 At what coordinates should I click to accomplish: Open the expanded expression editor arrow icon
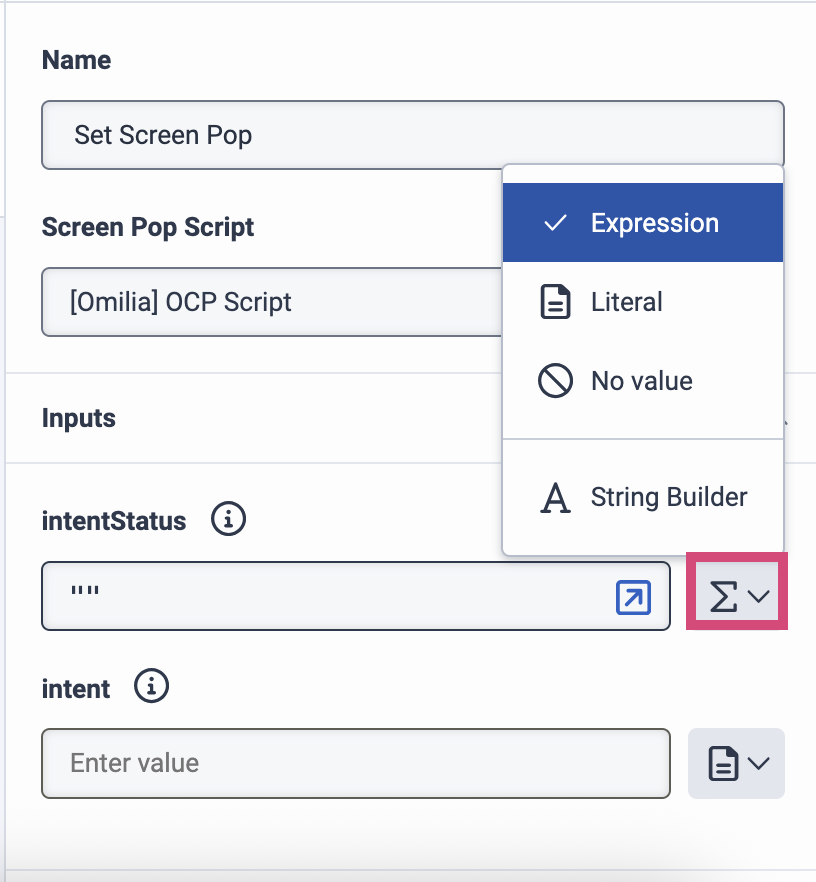(x=633, y=597)
